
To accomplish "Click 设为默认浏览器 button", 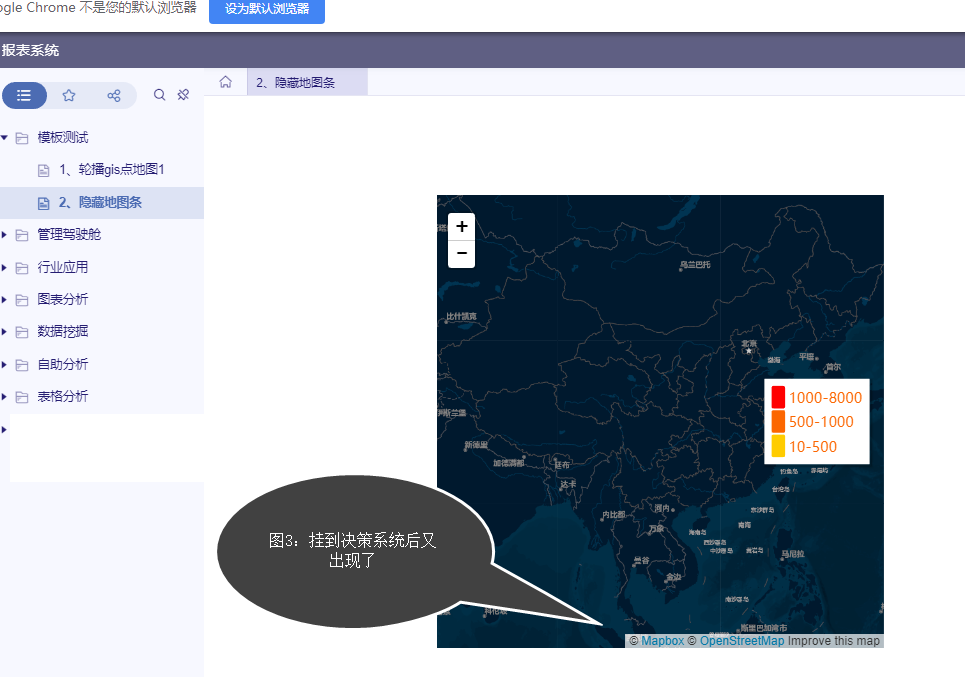I will 267,10.
